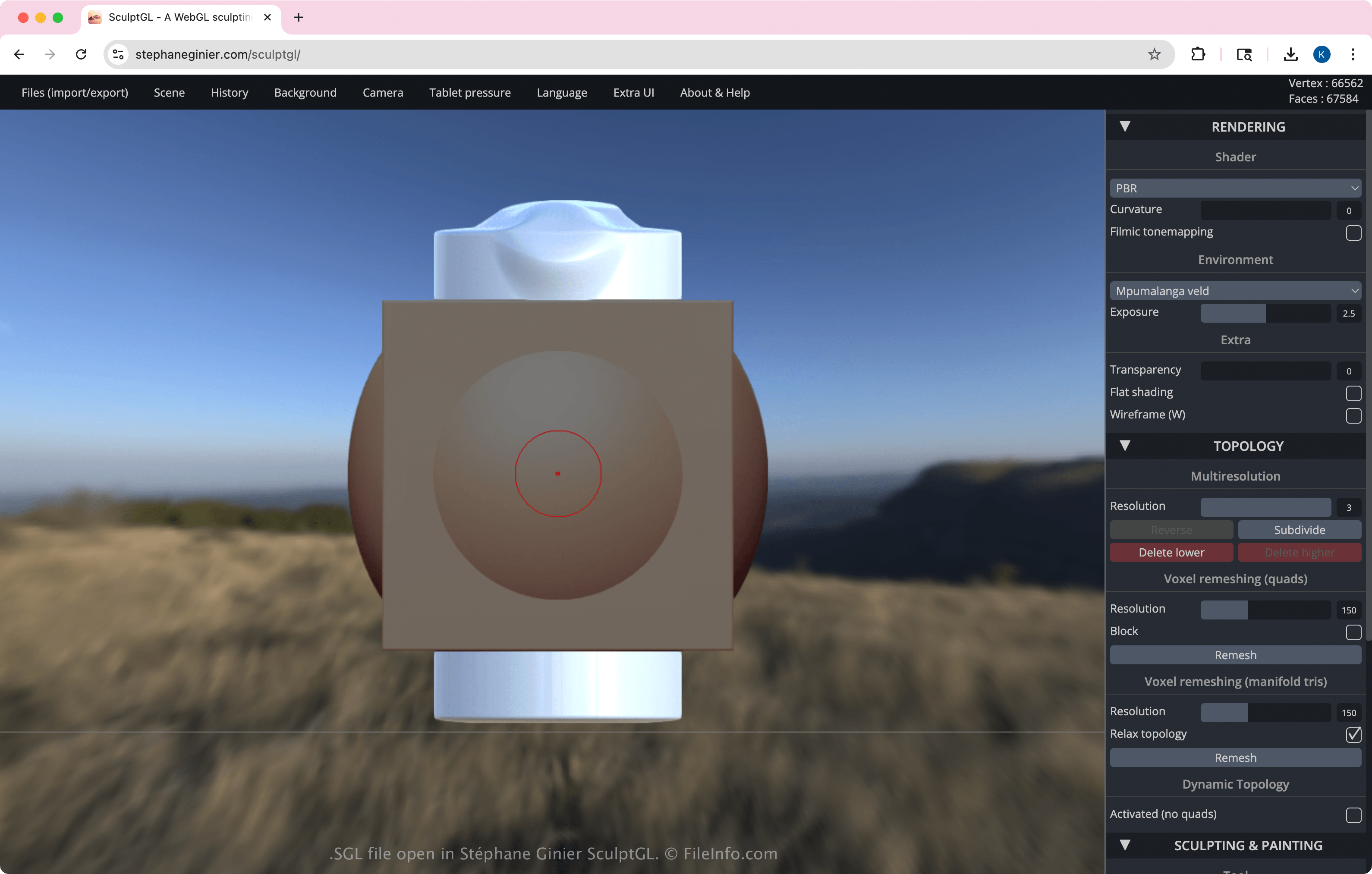Click the browser reload page icon
Image resolution: width=1372 pixels, height=874 pixels.
(82, 54)
